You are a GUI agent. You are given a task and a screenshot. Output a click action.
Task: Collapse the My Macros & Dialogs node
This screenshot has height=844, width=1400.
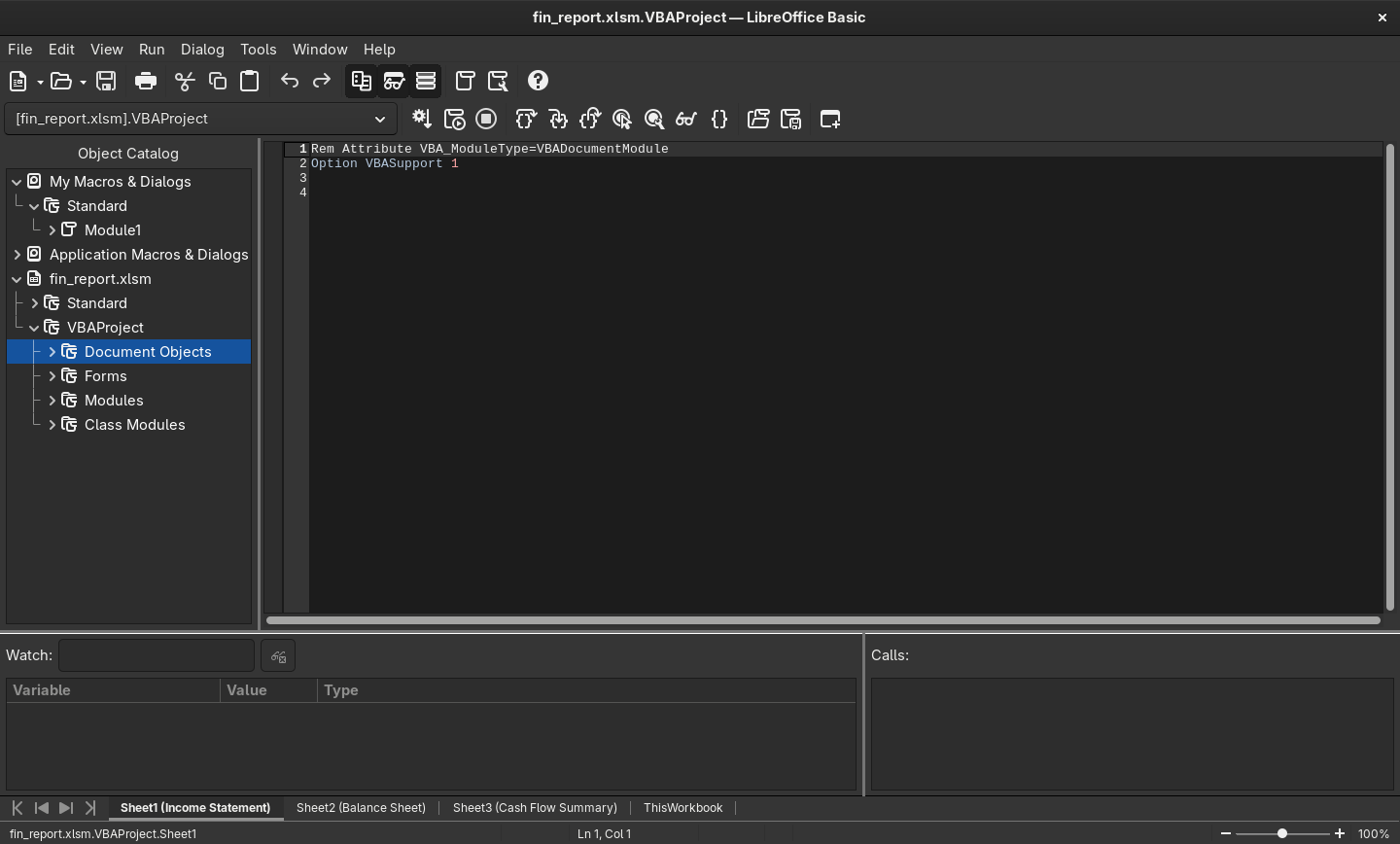pos(17,182)
